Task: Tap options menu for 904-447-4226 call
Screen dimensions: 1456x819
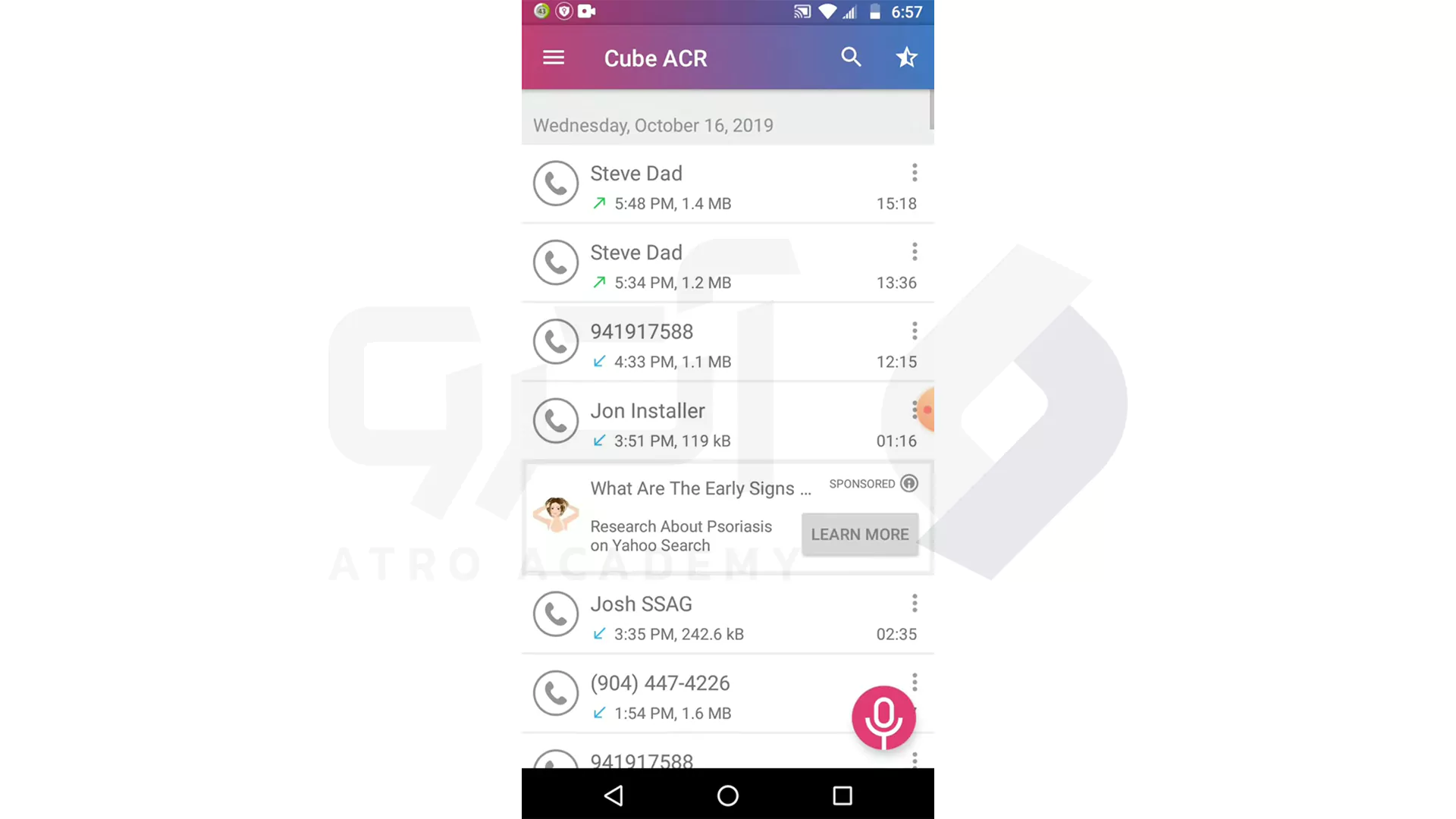Action: [913, 682]
